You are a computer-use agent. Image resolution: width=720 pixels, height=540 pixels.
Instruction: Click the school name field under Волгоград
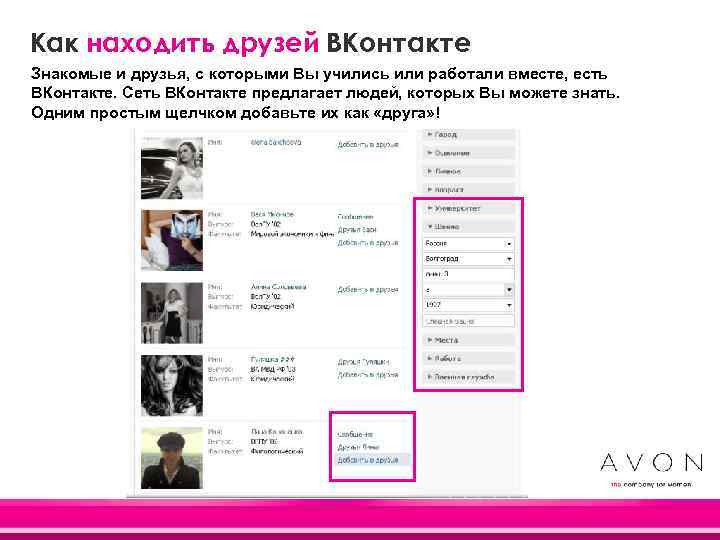point(468,274)
